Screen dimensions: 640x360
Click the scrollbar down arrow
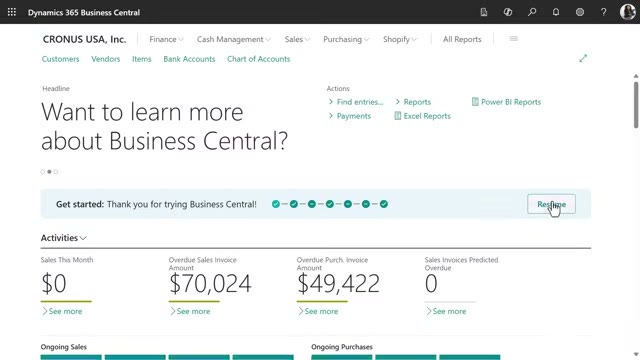pos(636,355)
